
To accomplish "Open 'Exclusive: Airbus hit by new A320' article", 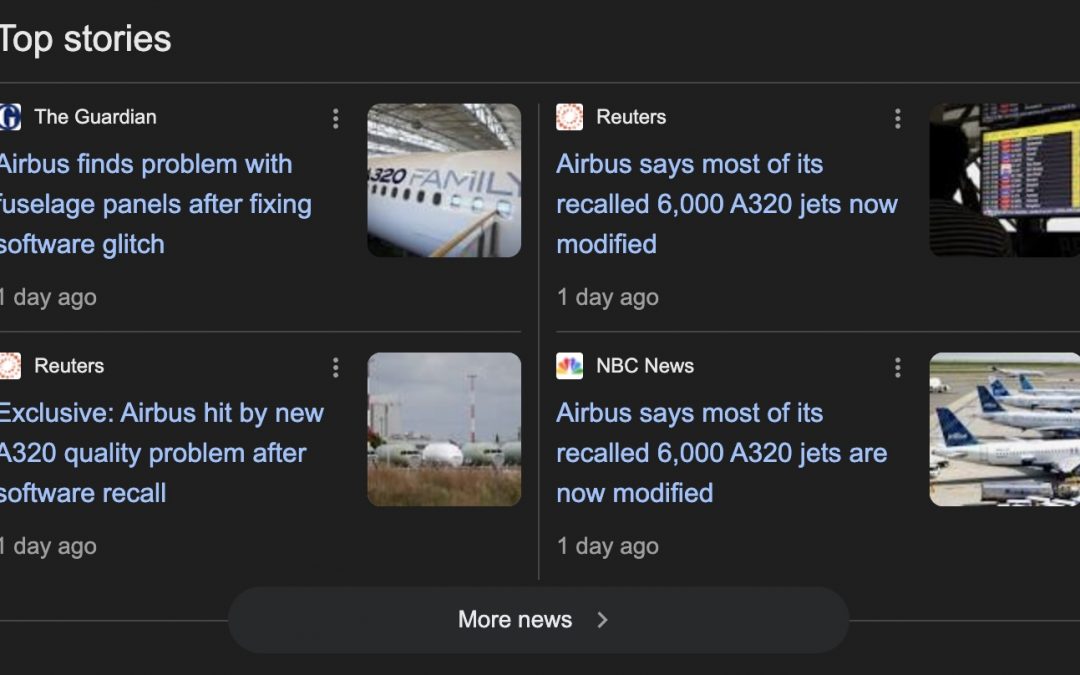I will point(160,453).
